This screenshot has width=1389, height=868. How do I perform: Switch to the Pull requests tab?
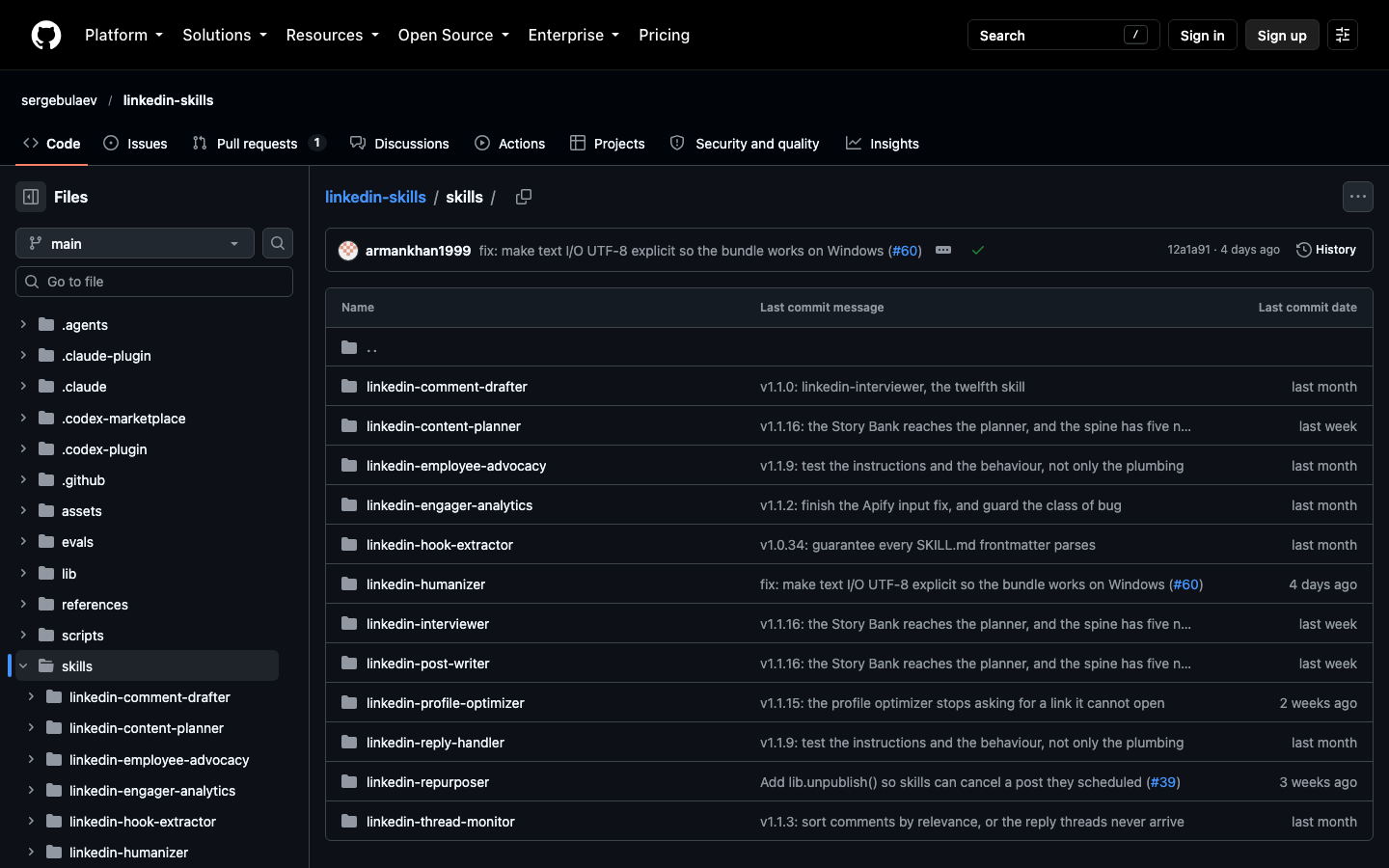pos(259,144)
